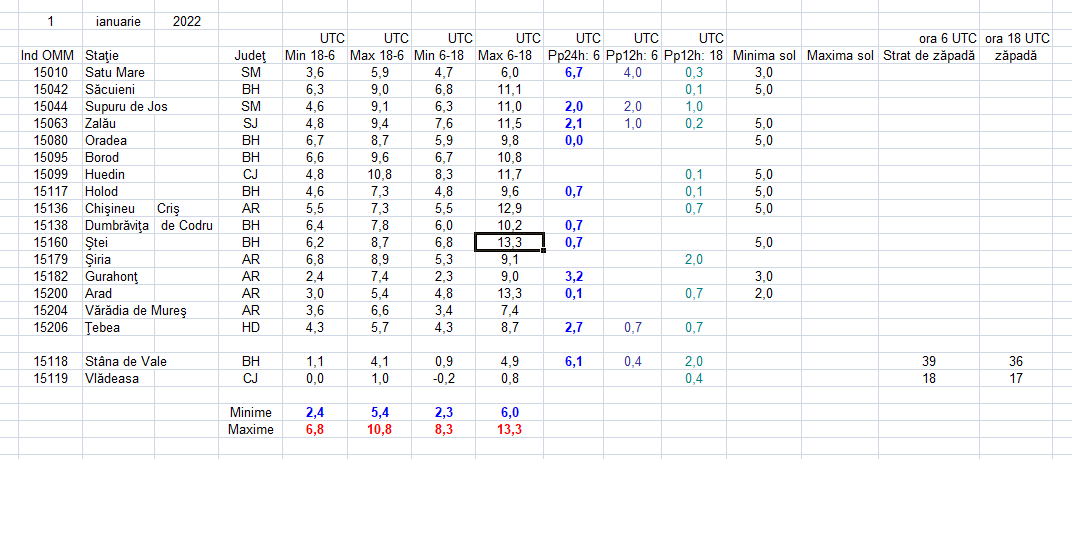1072x540 pixels.
Task: Click the 'Şiria' station cell
Action: [118, 260]
